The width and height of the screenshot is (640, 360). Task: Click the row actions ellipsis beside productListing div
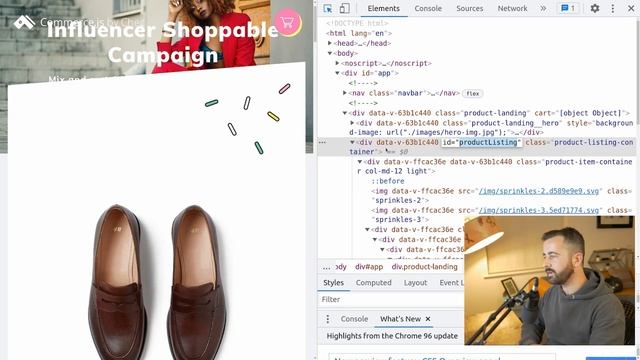coord(322,142)
